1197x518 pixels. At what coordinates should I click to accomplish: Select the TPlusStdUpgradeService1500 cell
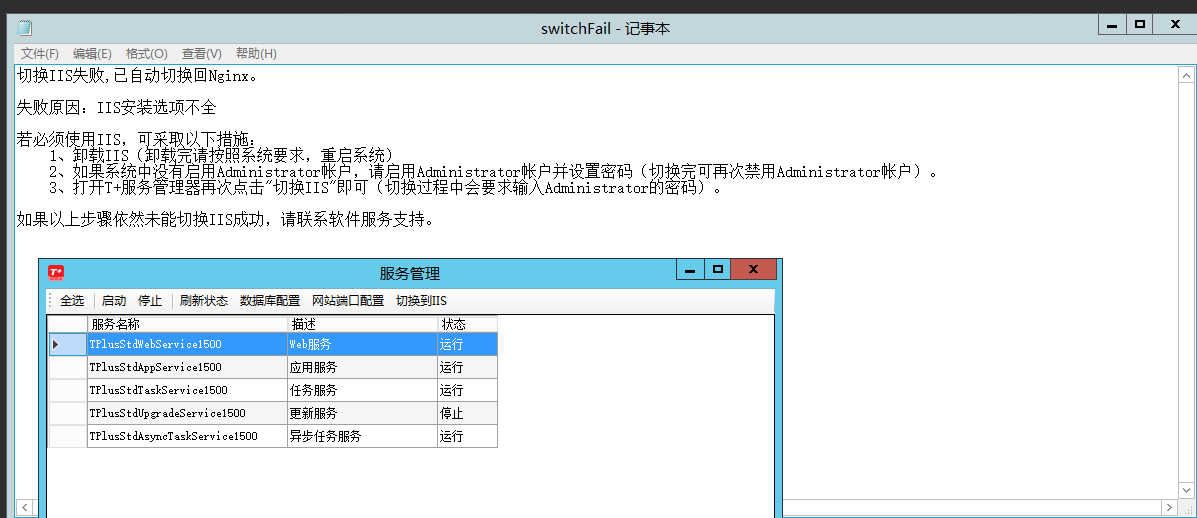tap(188, 413)
